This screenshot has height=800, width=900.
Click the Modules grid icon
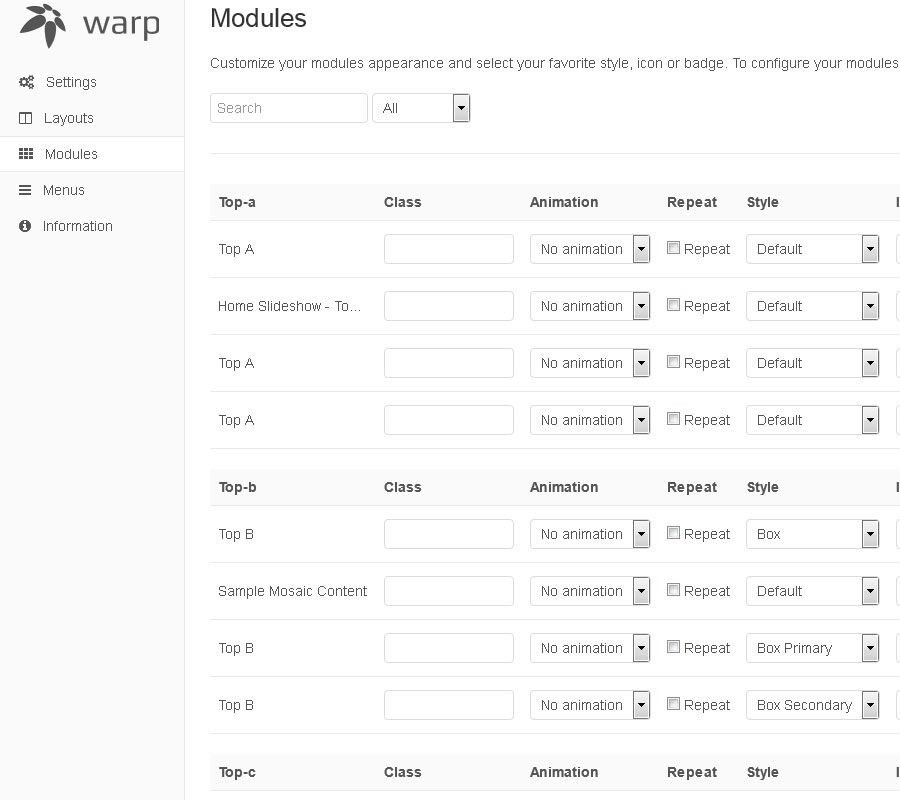click(27, 154)
